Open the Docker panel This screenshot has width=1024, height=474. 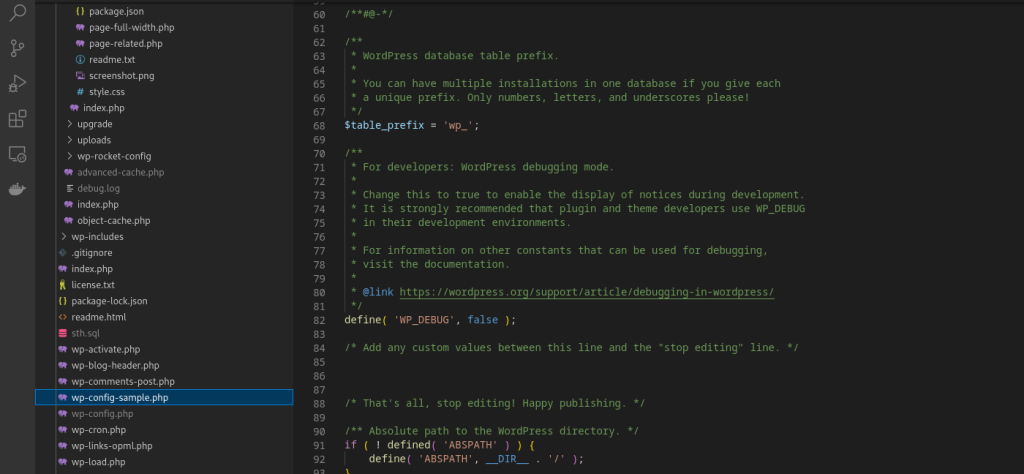pyautogui.click(x=17, y=189)
